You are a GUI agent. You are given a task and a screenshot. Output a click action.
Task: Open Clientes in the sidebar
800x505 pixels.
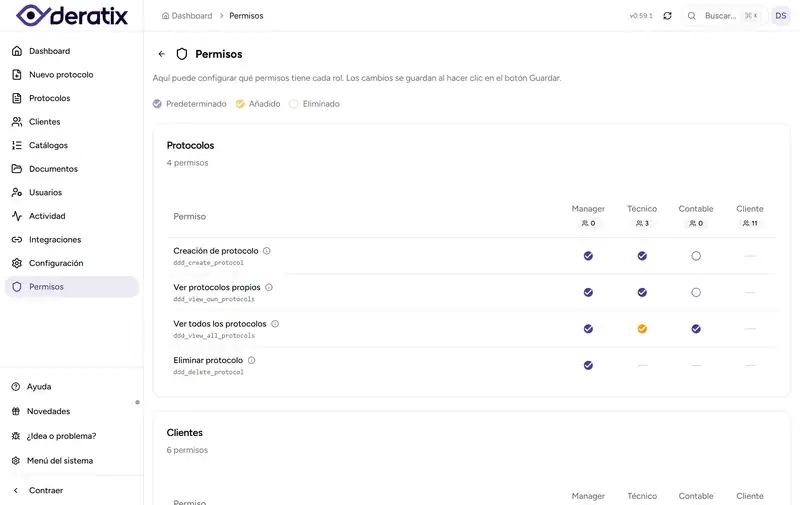[72, 122]
